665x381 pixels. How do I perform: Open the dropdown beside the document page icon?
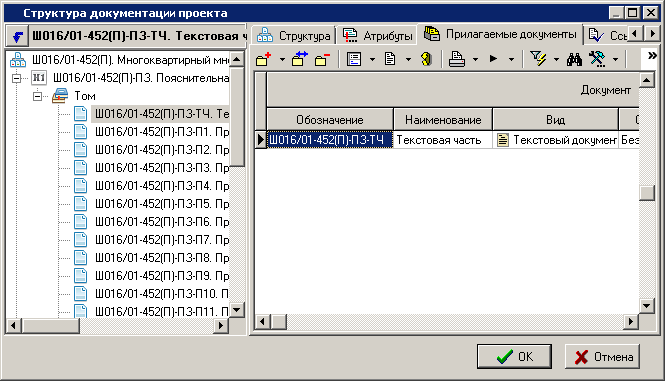point(408,59)
